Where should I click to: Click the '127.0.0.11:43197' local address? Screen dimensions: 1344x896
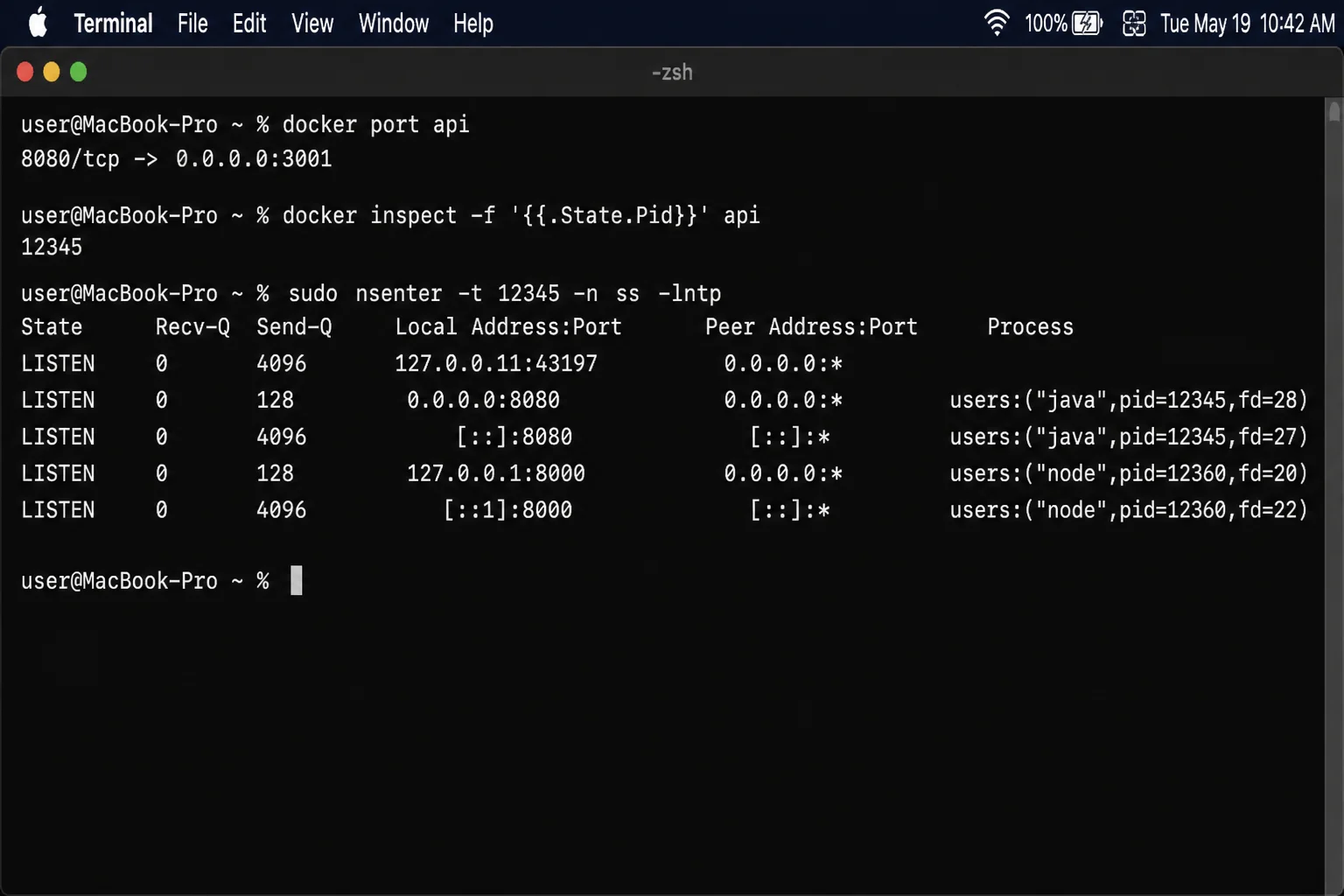click(x=496, y=364)
